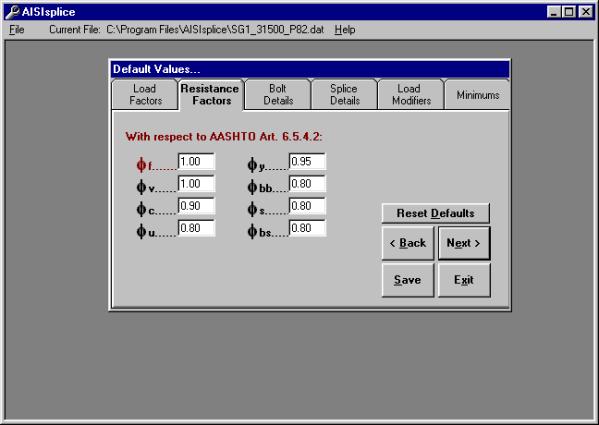Go to the Splice Details tab
The height and width of the screenshot is (425, 599).
(x=344, y=95)
